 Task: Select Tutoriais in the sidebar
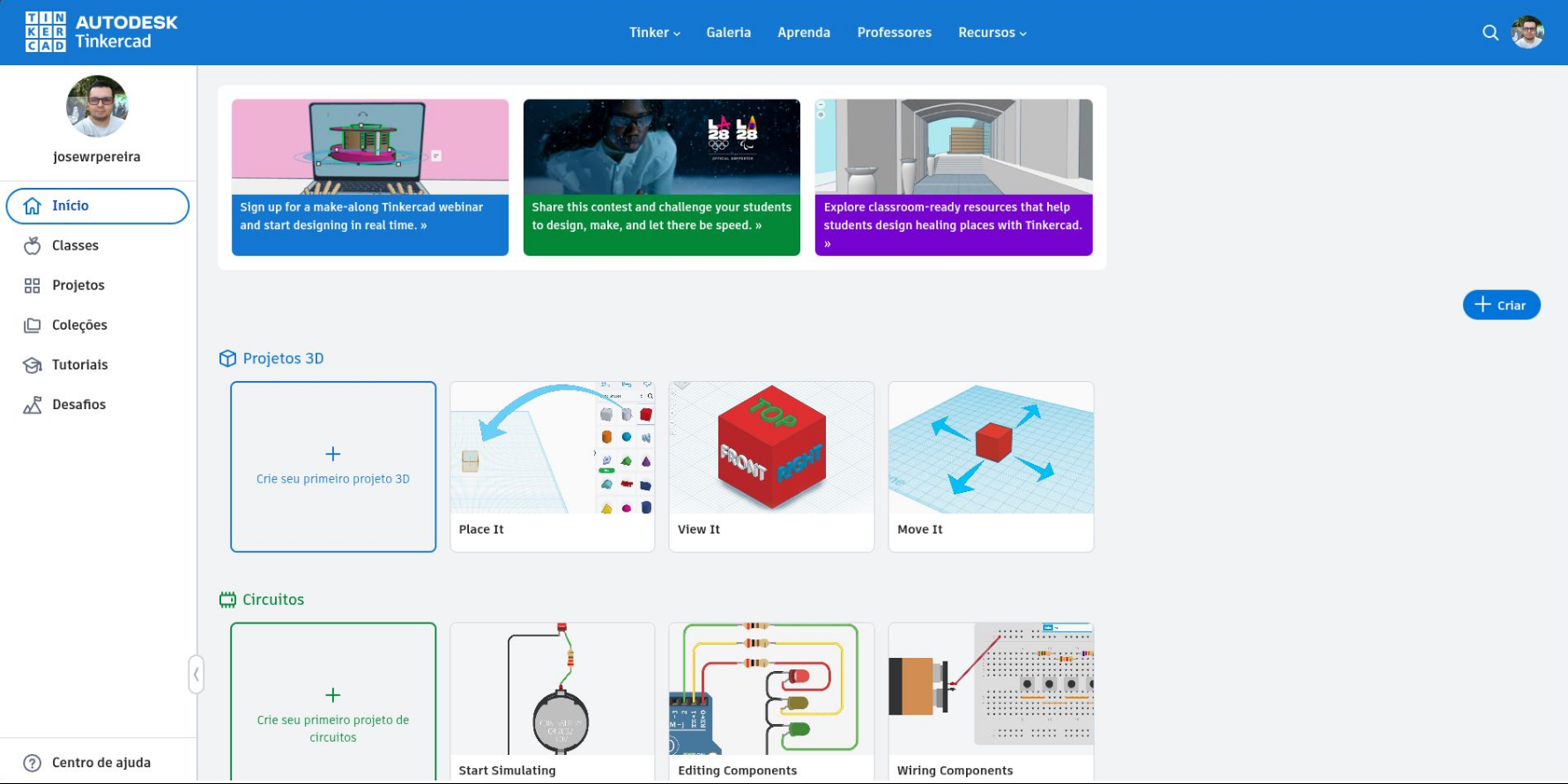pos(98,364)
